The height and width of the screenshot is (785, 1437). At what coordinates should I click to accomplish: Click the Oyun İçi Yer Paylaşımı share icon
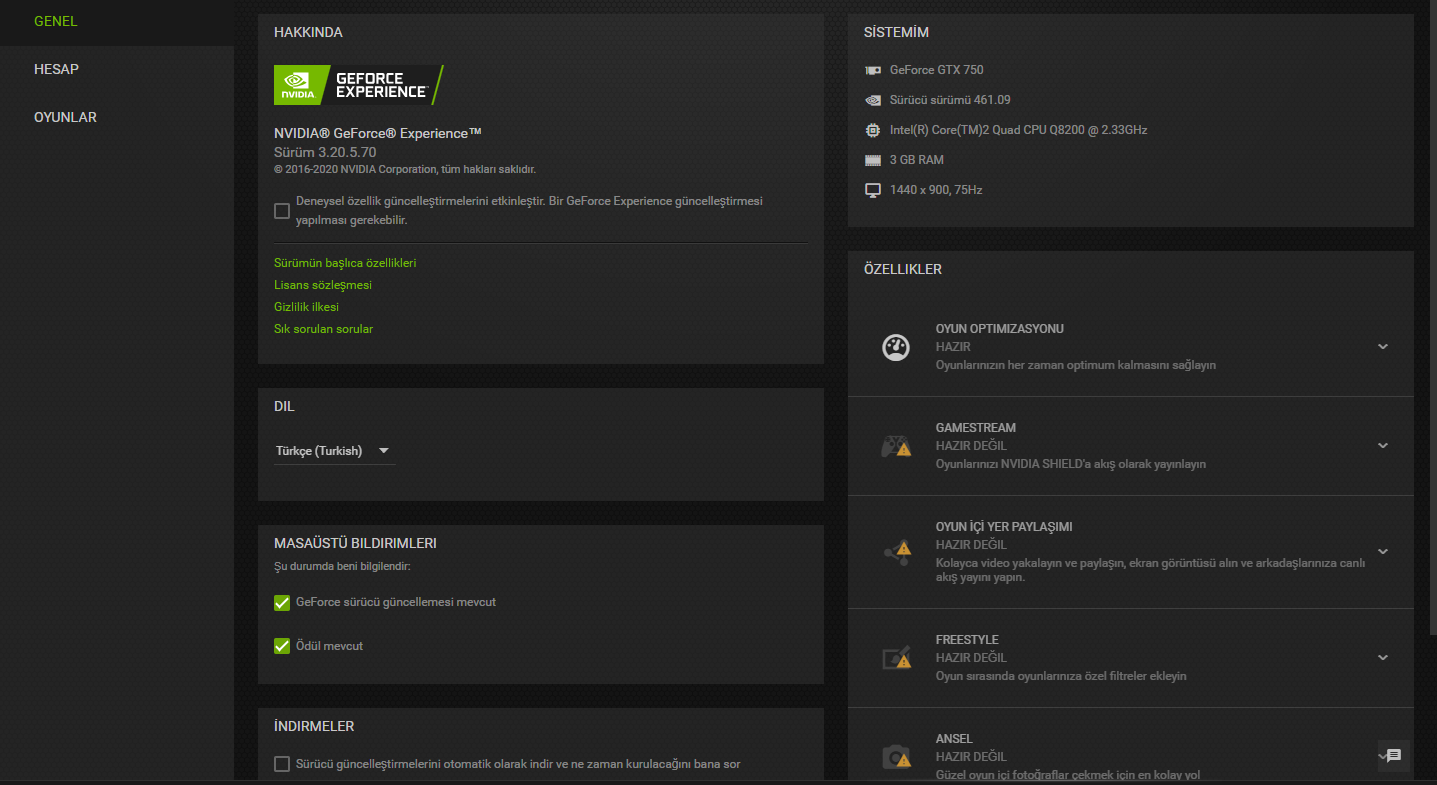tap(896, 552)
